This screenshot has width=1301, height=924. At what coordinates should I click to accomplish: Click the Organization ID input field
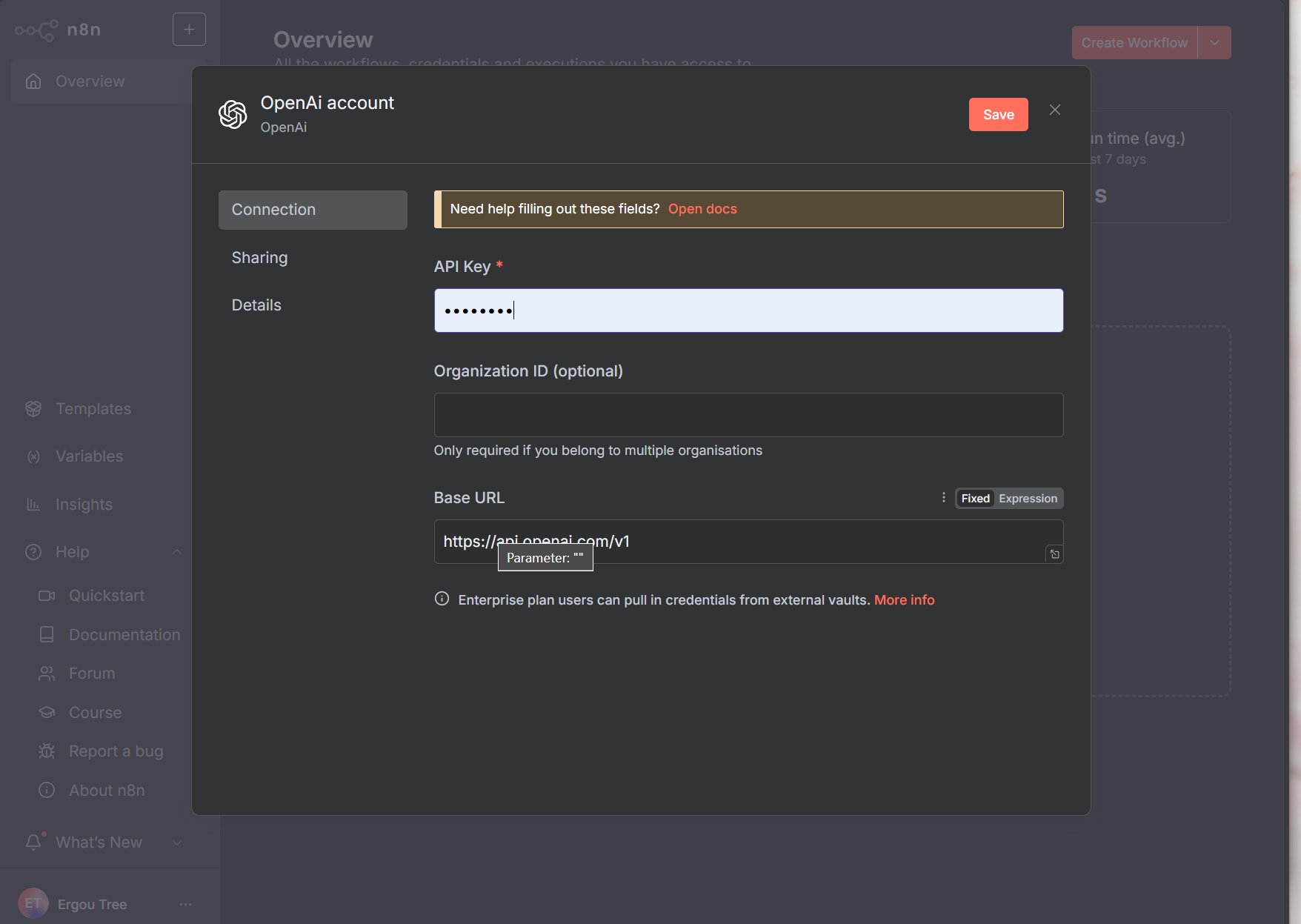pyautogui.click(x=748, y=415)
